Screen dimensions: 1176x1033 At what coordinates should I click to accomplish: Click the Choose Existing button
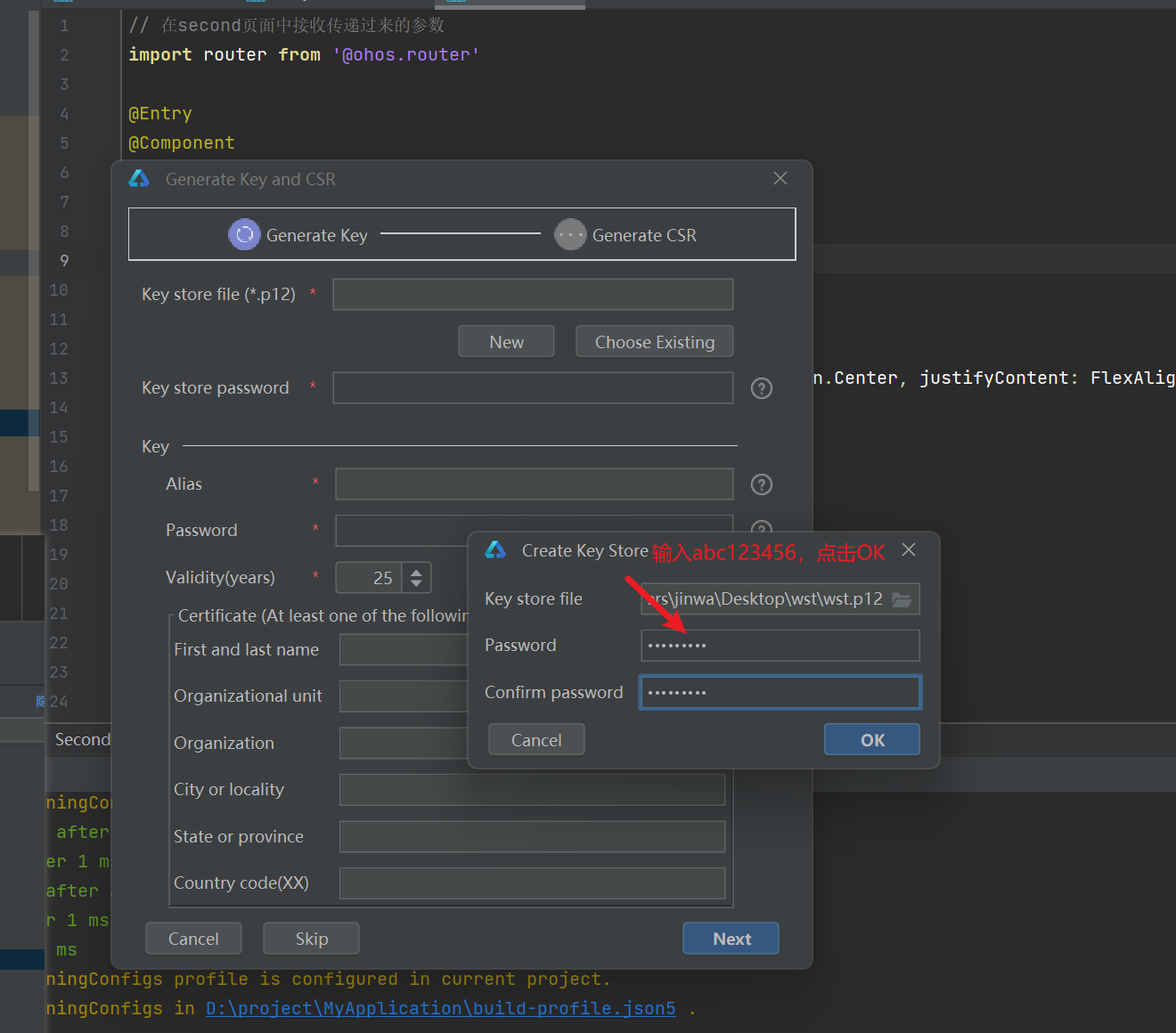[655, 342]
